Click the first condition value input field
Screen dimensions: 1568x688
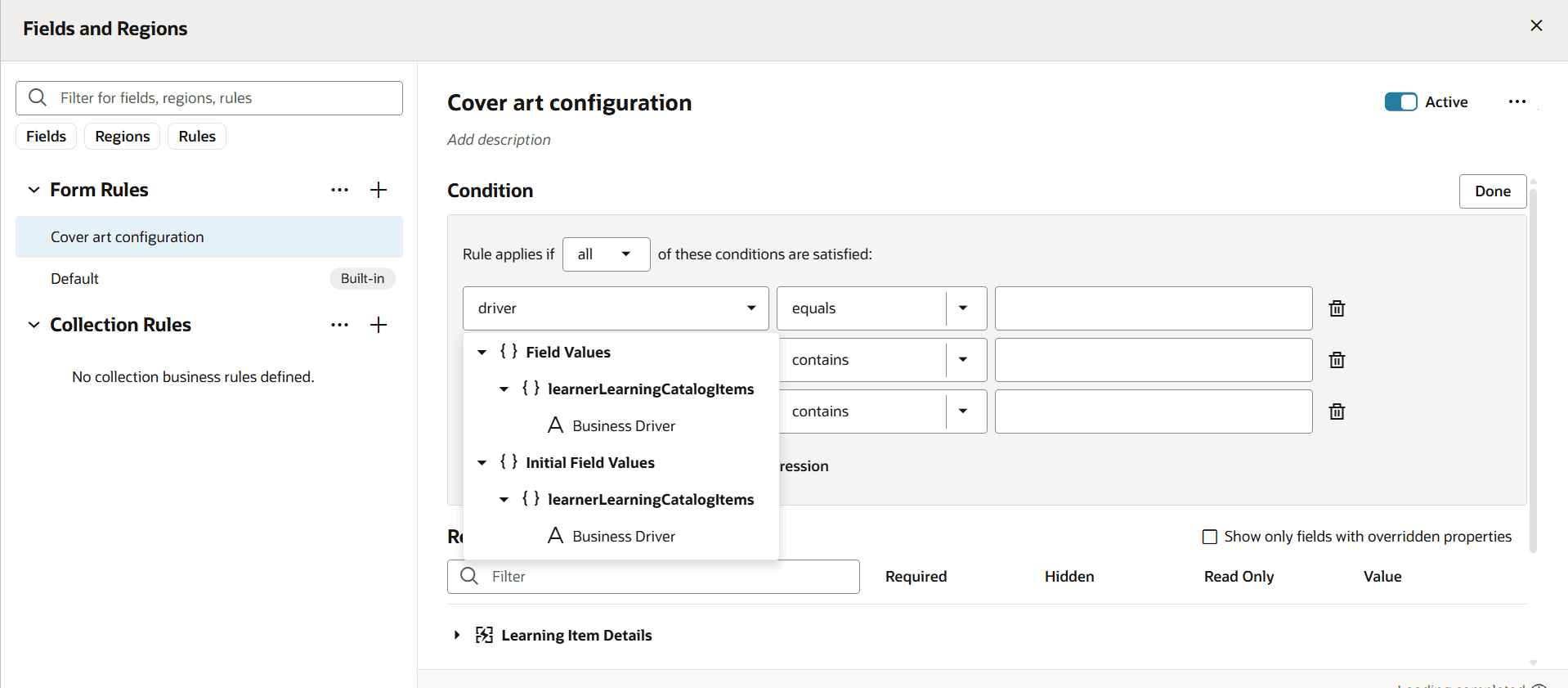point(1153,308)
